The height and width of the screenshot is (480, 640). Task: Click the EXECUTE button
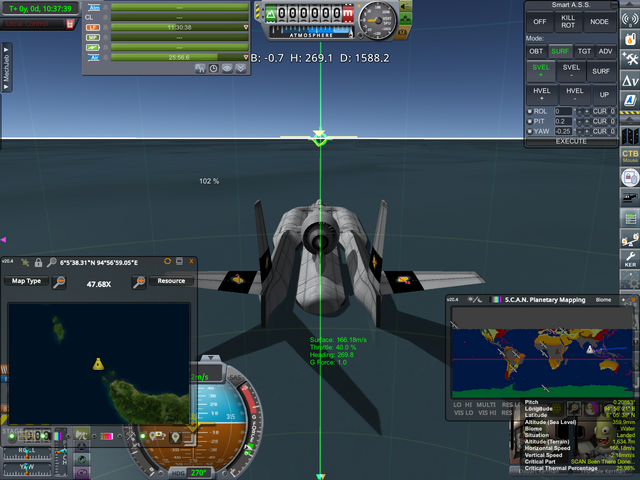pos(571,141)
